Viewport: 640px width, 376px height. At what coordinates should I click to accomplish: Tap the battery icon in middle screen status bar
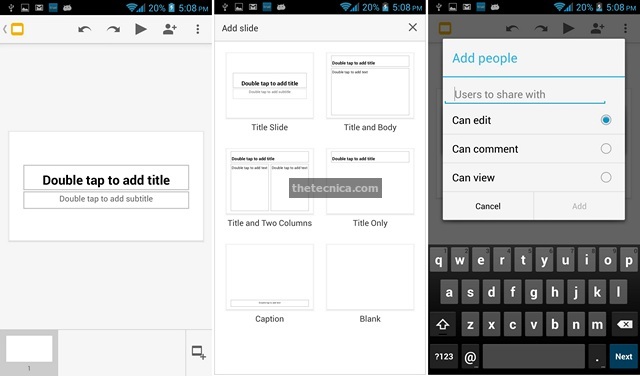pos(385,7)
